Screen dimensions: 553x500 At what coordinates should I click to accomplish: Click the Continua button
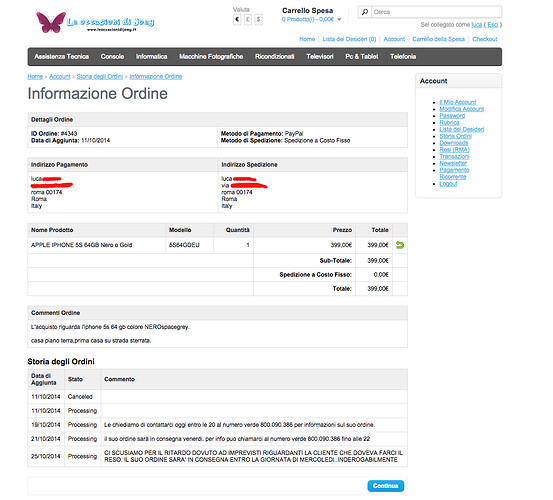[x=385, y=486]
